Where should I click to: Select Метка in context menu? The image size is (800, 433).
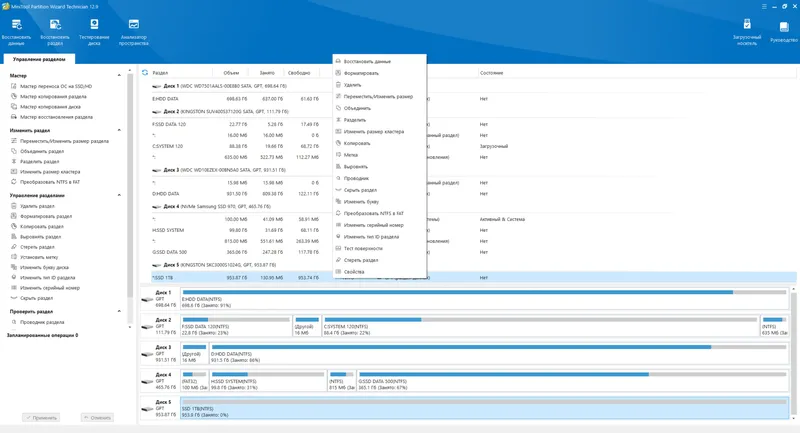click(x=380, y=155)
